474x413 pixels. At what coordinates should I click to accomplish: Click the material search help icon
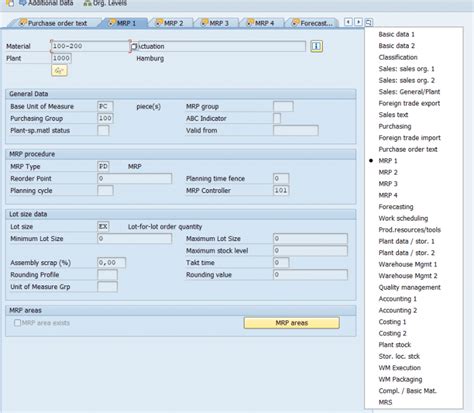tap(134, 46)
